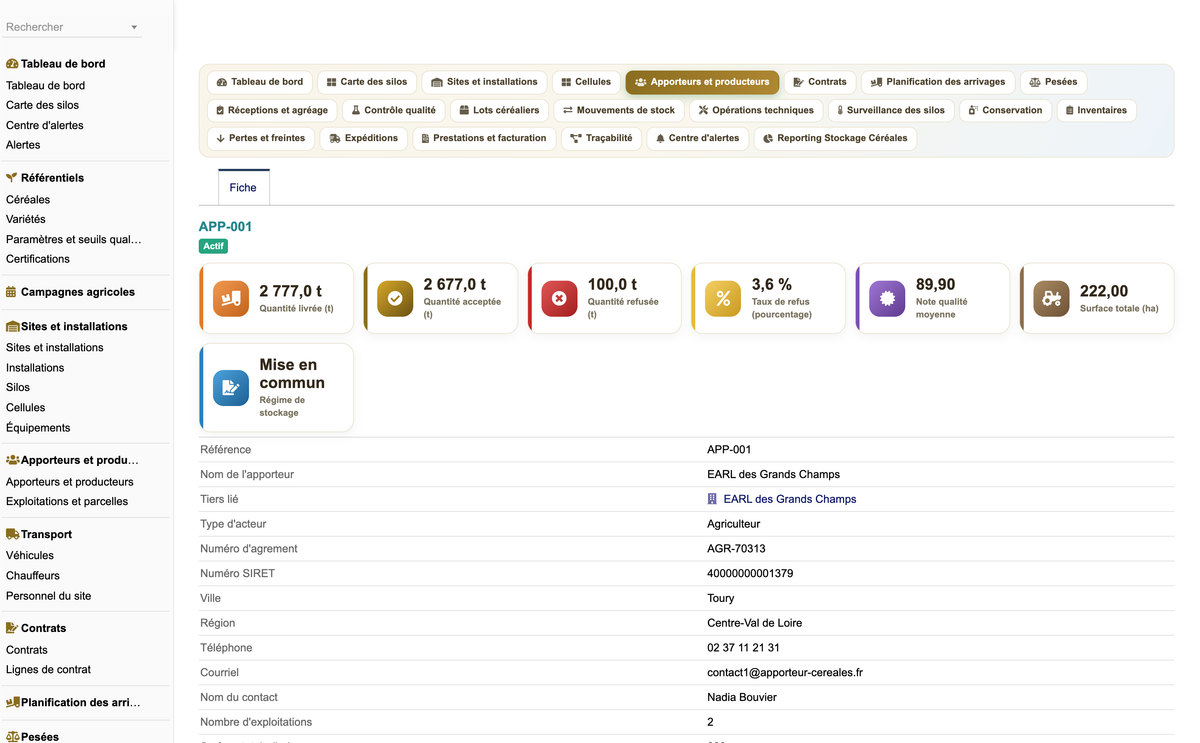Click the APP-001 record title
The image size is (1200, 743).
point(225,226)
